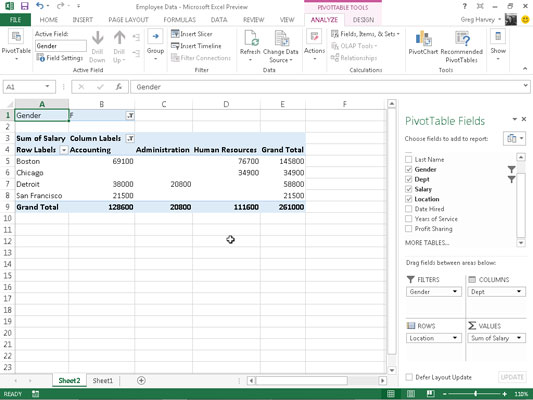This screenshot has width=533, height=400.
Task: Click the zoom slider in the status bar
Action: click(x=475, y=394)
